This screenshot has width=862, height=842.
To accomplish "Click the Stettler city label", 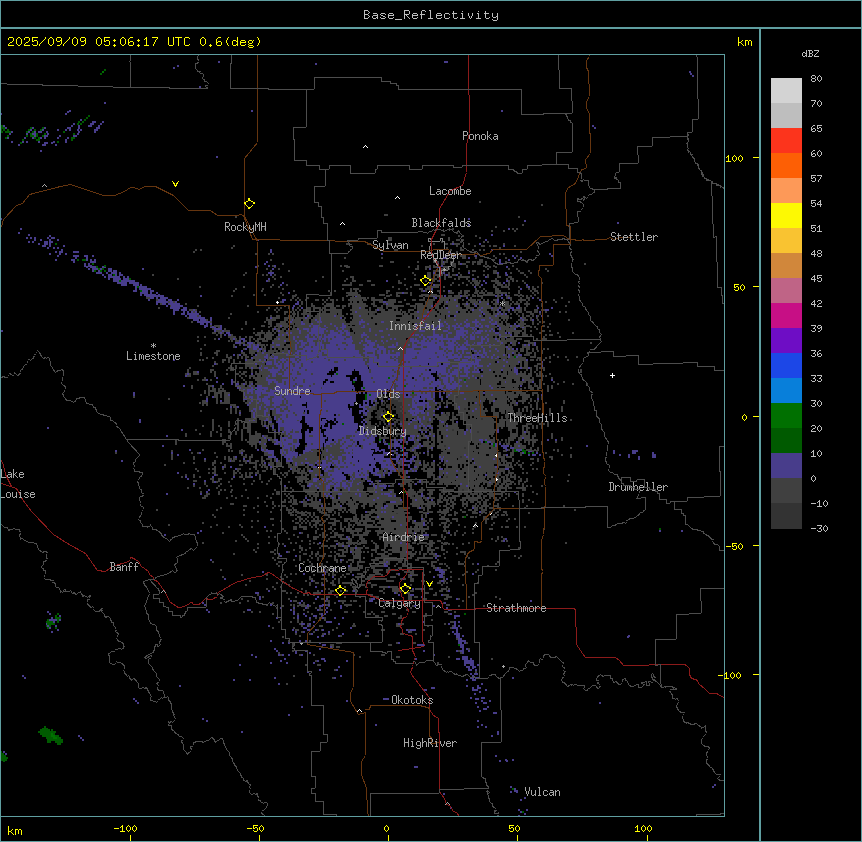I will point(634,237).
